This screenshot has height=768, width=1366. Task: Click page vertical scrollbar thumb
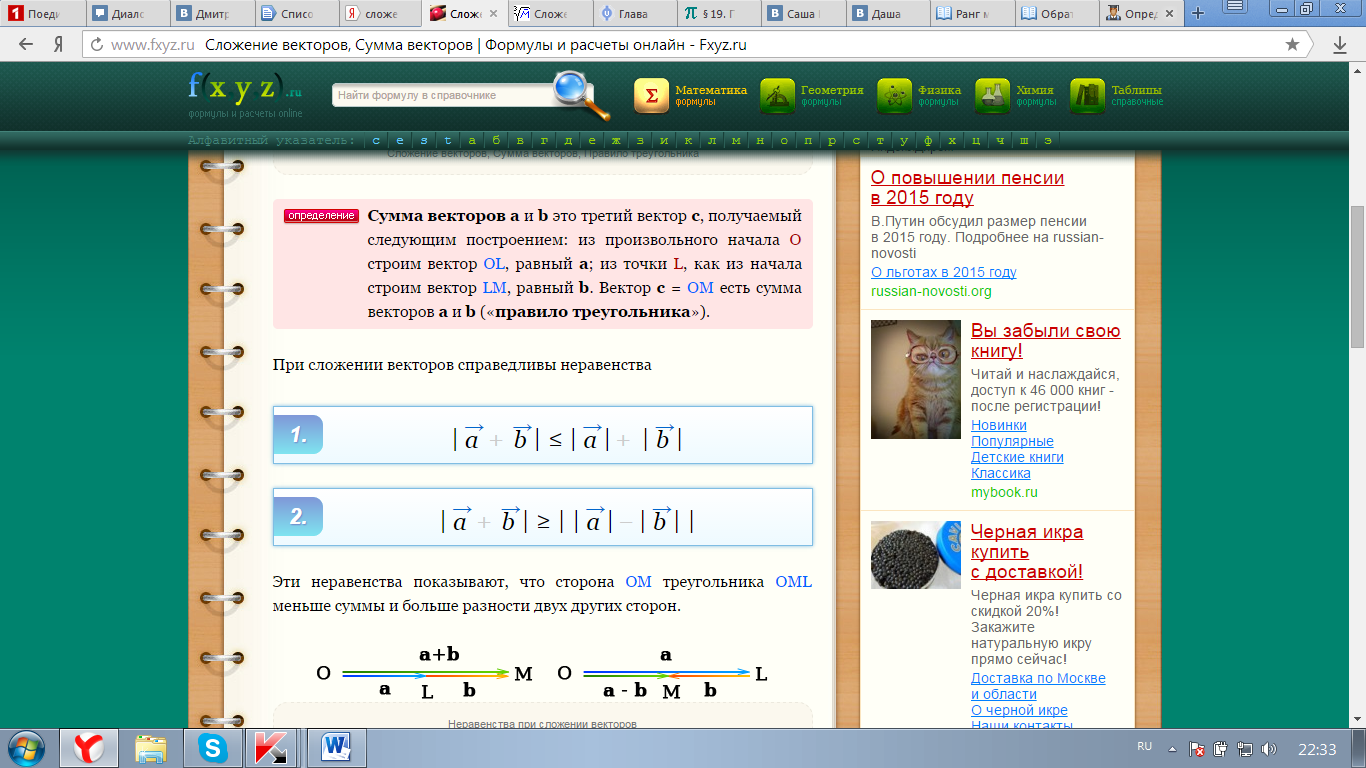tap(1357, 277)
